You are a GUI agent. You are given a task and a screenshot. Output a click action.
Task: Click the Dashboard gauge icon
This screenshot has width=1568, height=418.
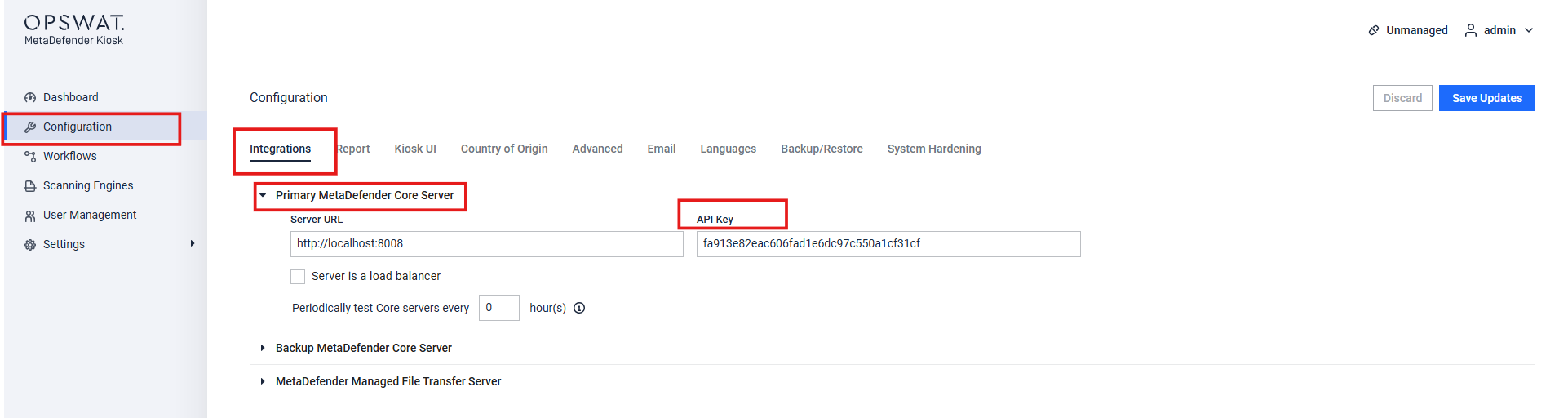(x=30, y=97)
